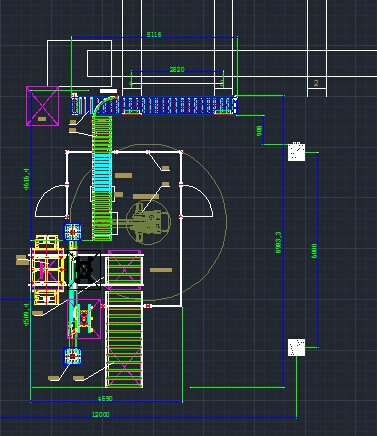Image resolution: width=377 pixels, height=436 pixels.
Task: Click the black crossed machine block
Action: click(x=85, y=270)
